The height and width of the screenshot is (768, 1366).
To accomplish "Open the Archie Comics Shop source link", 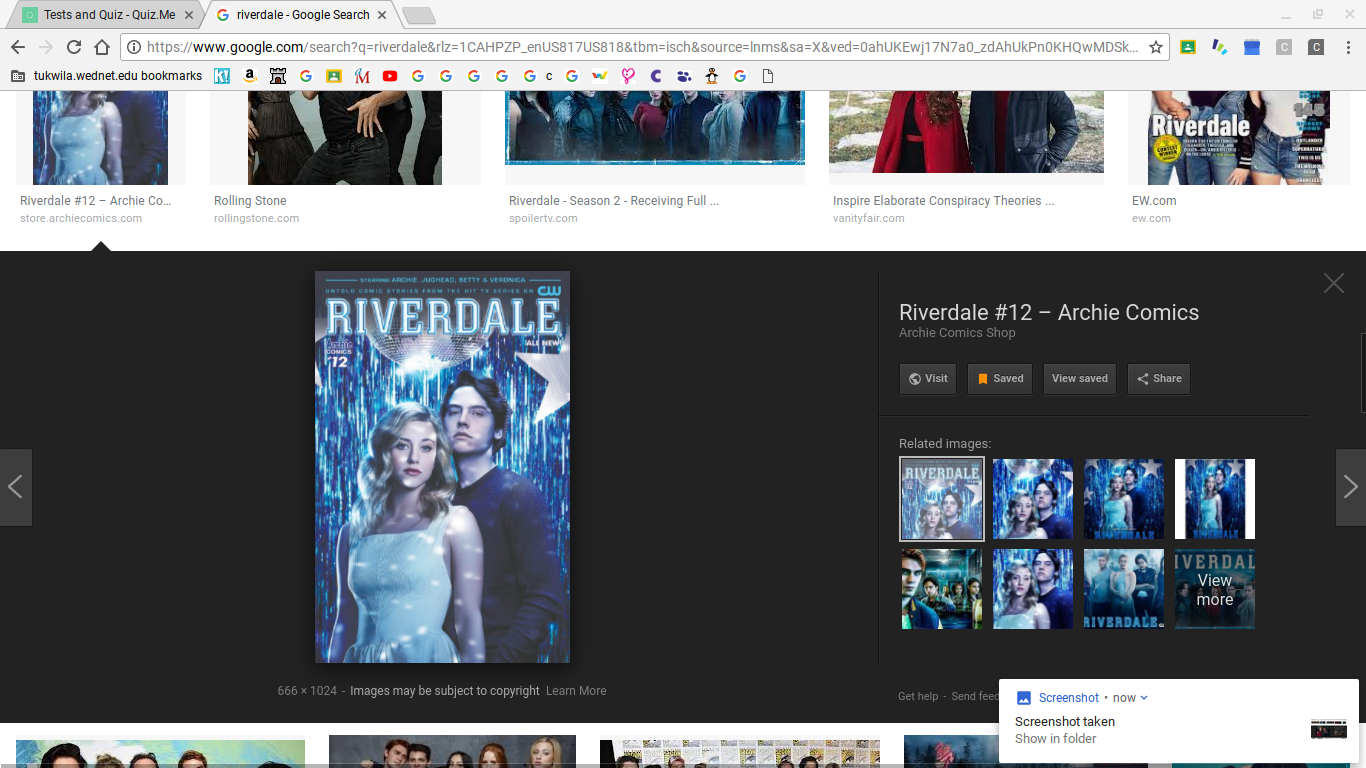I will point(957,333).
